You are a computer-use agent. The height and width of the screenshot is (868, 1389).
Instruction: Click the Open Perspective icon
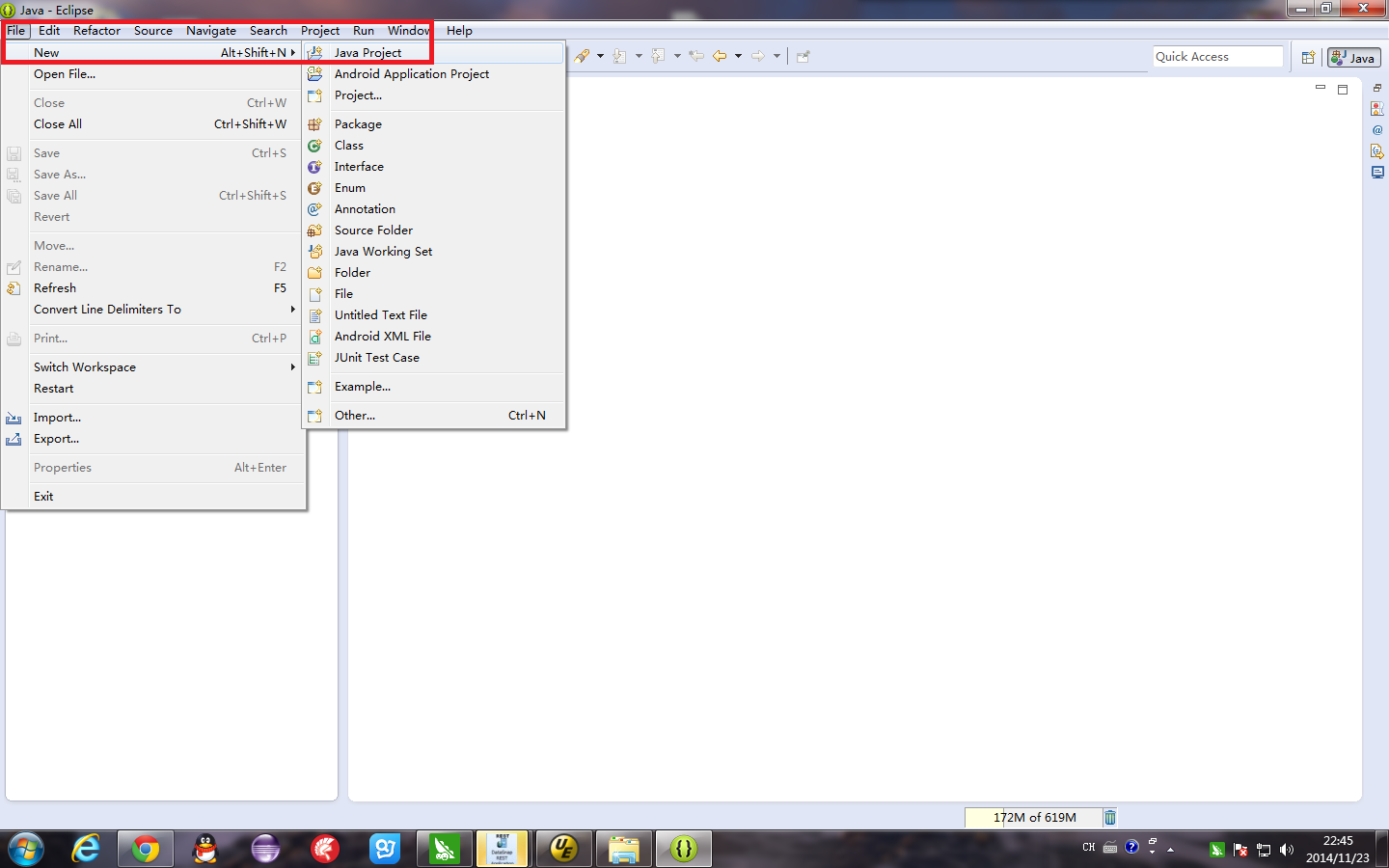(x=1308, y=58)
